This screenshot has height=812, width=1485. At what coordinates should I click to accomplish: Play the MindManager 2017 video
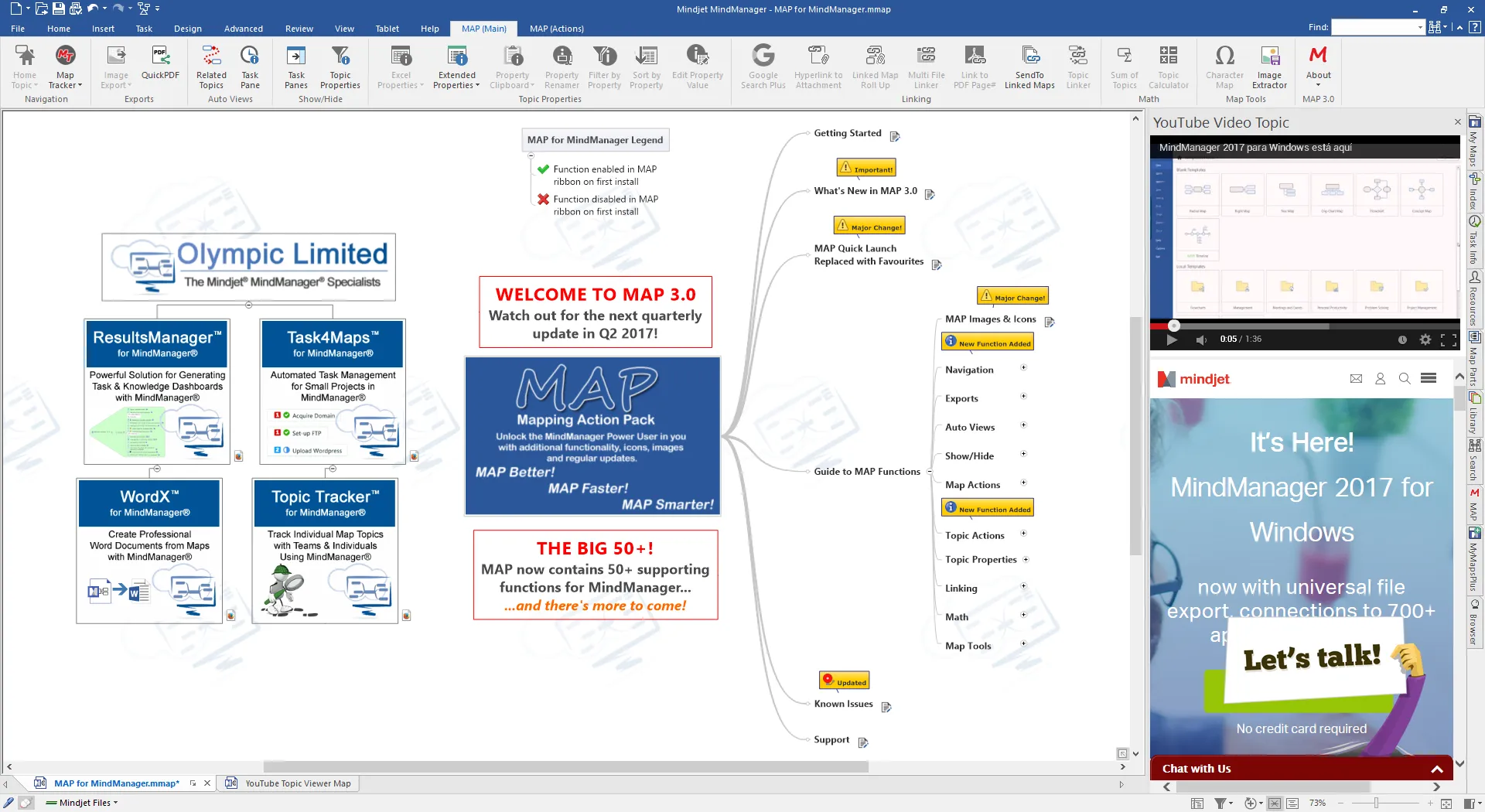[1172, 339]
